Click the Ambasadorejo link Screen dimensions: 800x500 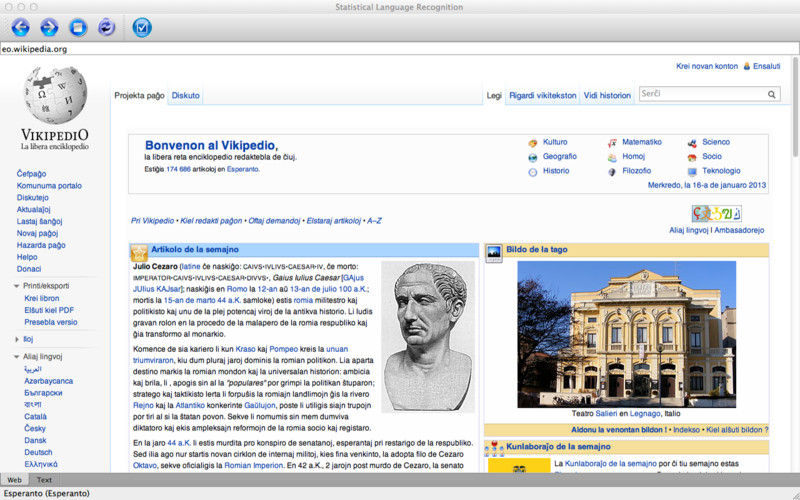click(739, 230)
